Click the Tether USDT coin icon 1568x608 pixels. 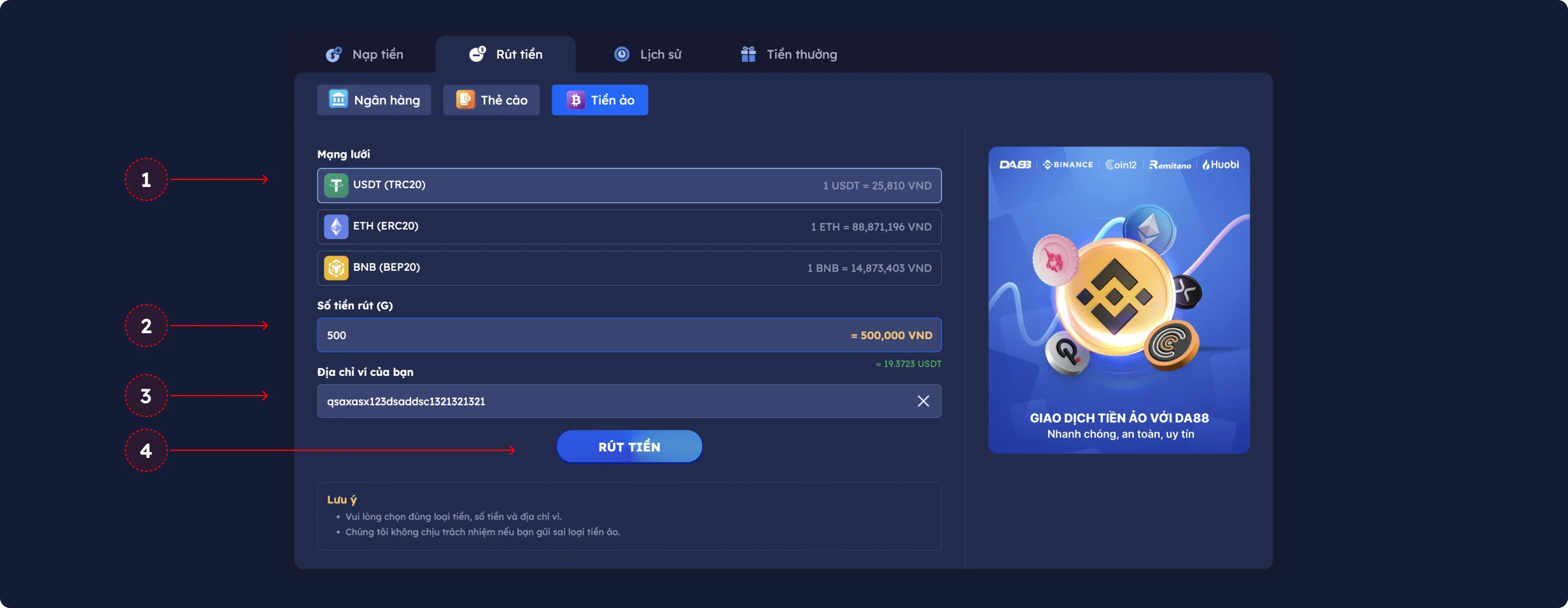(x=336, y=186)
